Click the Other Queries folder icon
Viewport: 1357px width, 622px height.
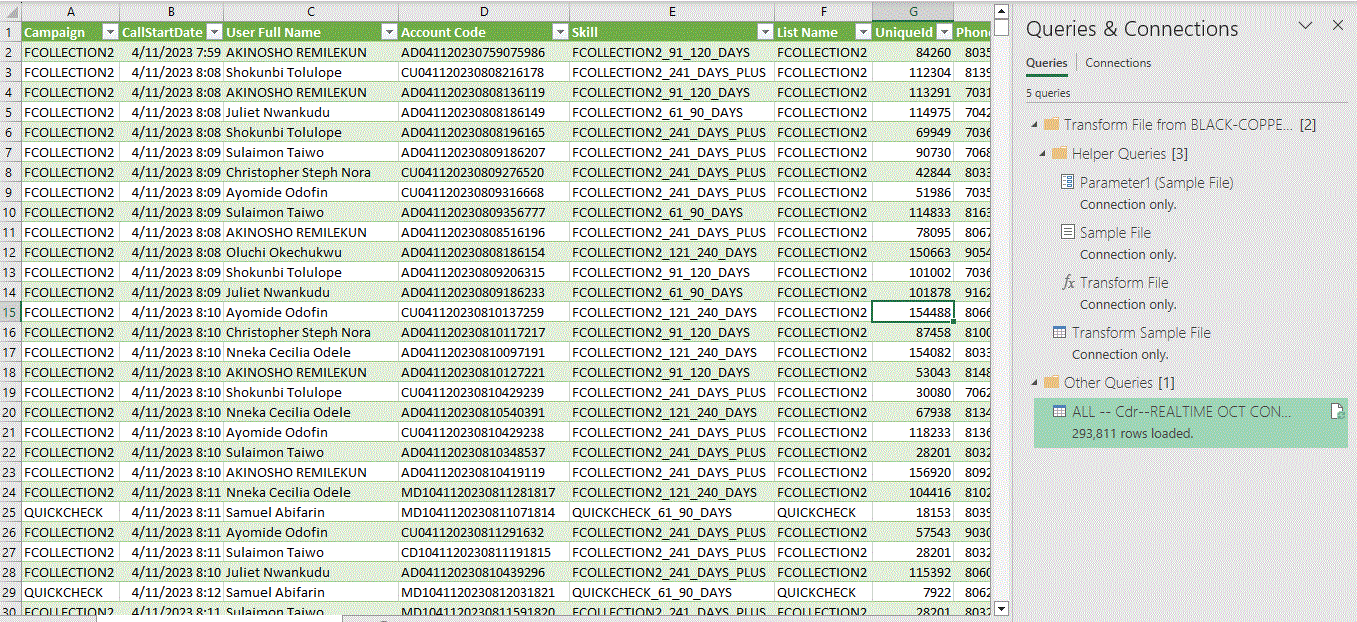(x=1051, y=383)
